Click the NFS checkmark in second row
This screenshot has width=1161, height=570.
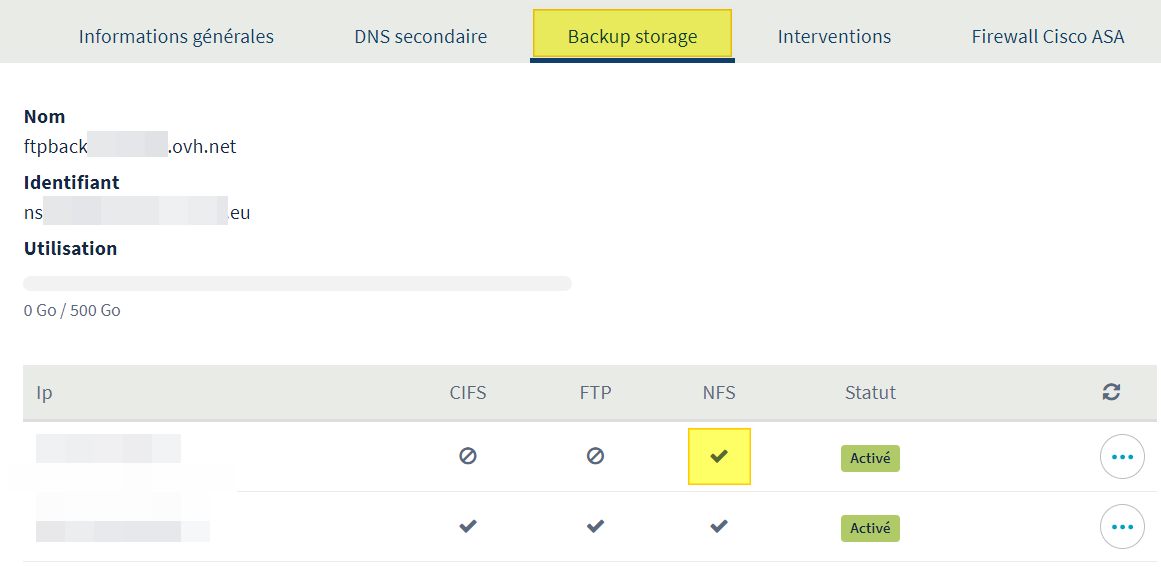point(719,526)
